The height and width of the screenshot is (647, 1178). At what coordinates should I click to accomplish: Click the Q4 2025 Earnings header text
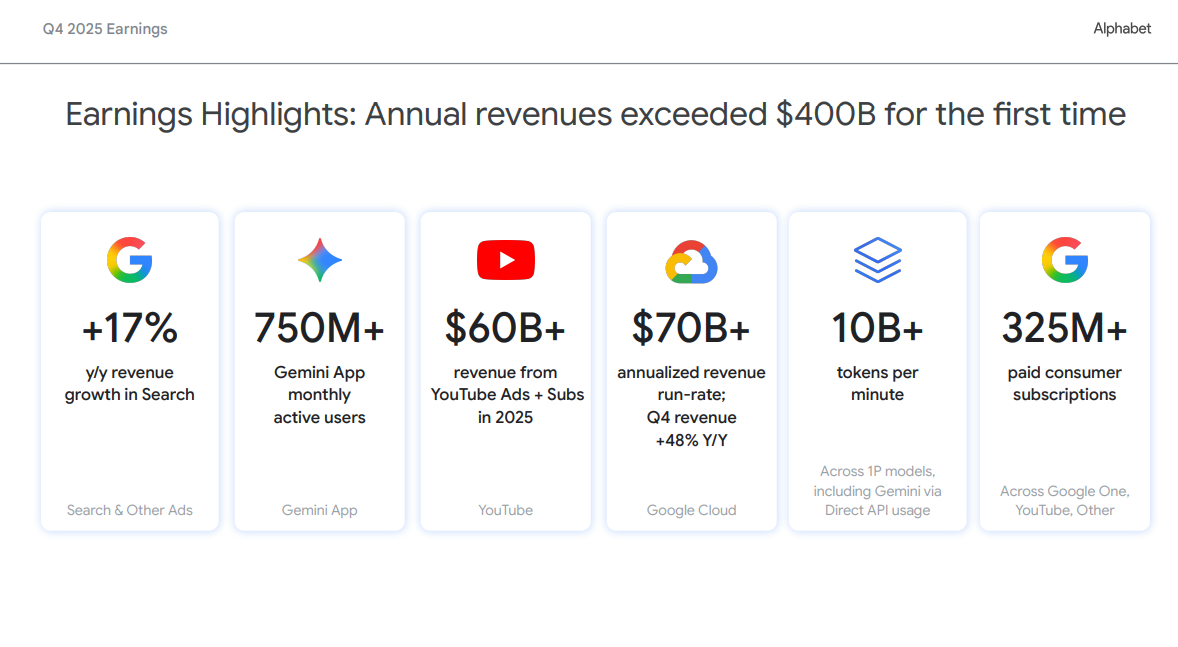[x=105, y=29]
